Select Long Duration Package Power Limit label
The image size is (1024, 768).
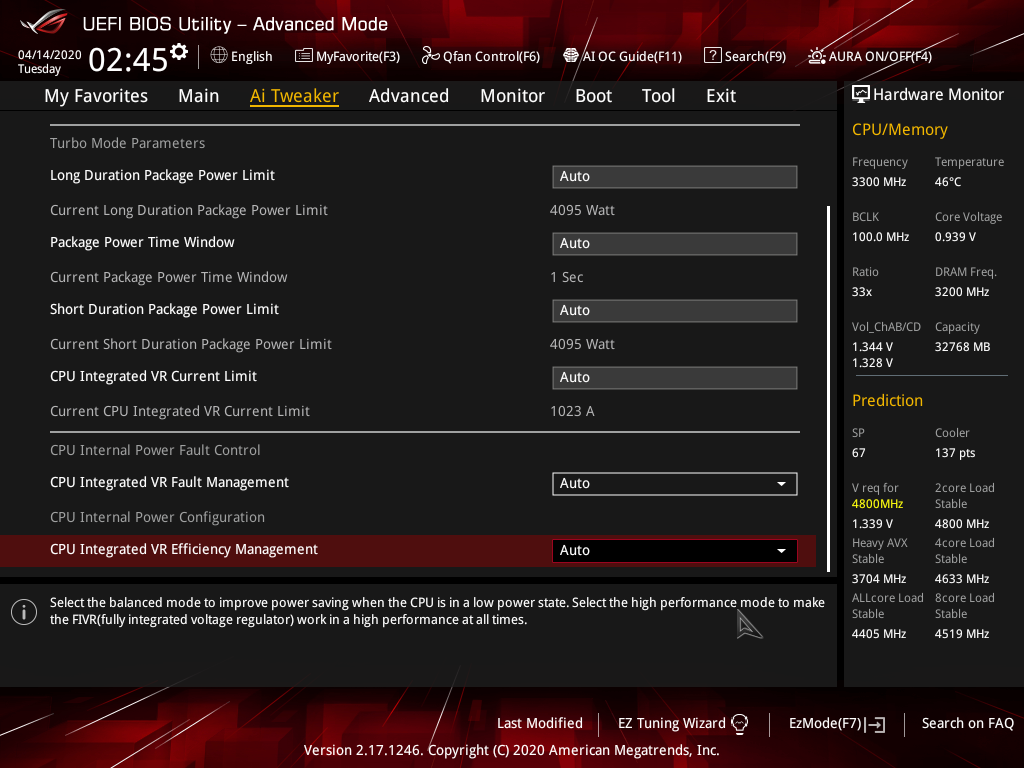click(162, 175)
